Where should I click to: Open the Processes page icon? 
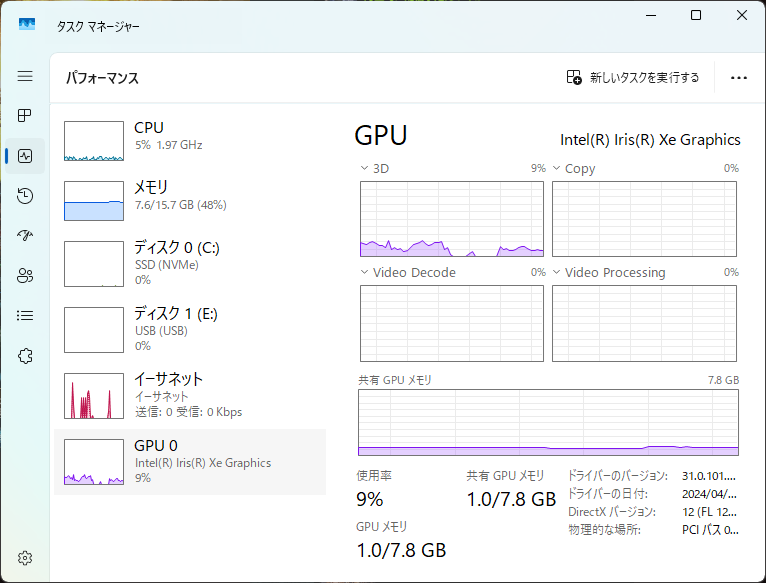tap(25, 116)
